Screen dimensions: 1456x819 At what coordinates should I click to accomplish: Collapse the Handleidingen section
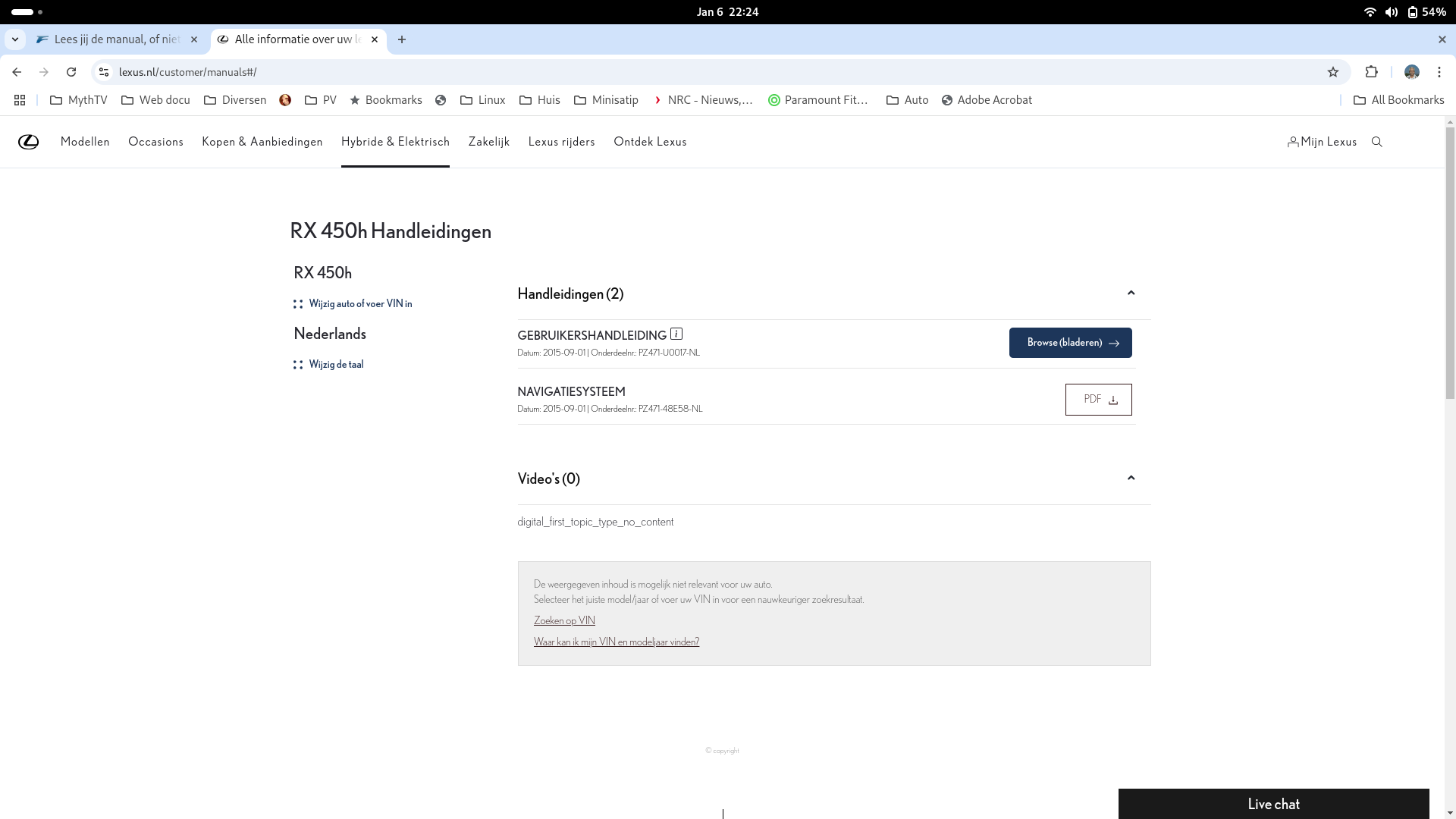pyautogui.click(x=1131, y=293)
